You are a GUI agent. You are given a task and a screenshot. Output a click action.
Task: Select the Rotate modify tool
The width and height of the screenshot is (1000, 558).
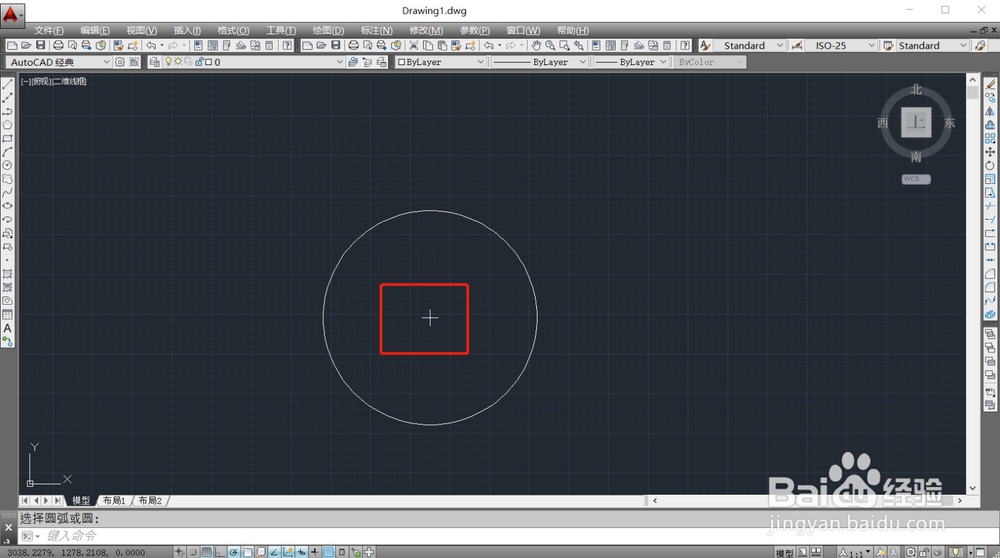[990, 165]
